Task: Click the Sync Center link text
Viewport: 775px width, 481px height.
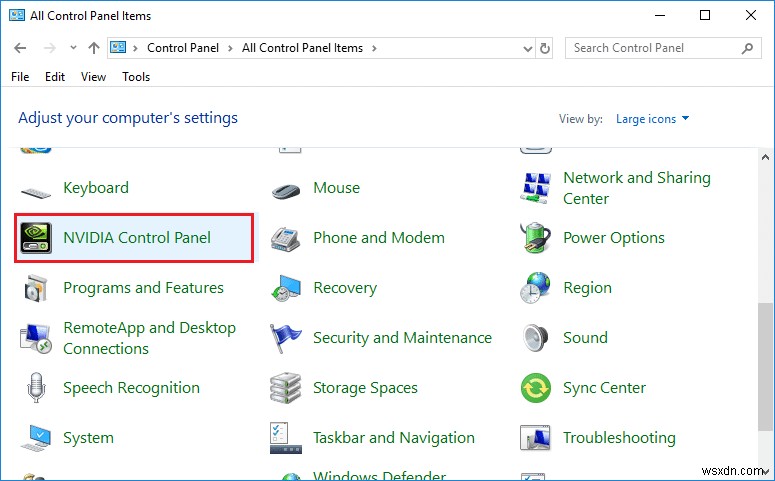Action: pyautogui.click(x=604, y=388)
